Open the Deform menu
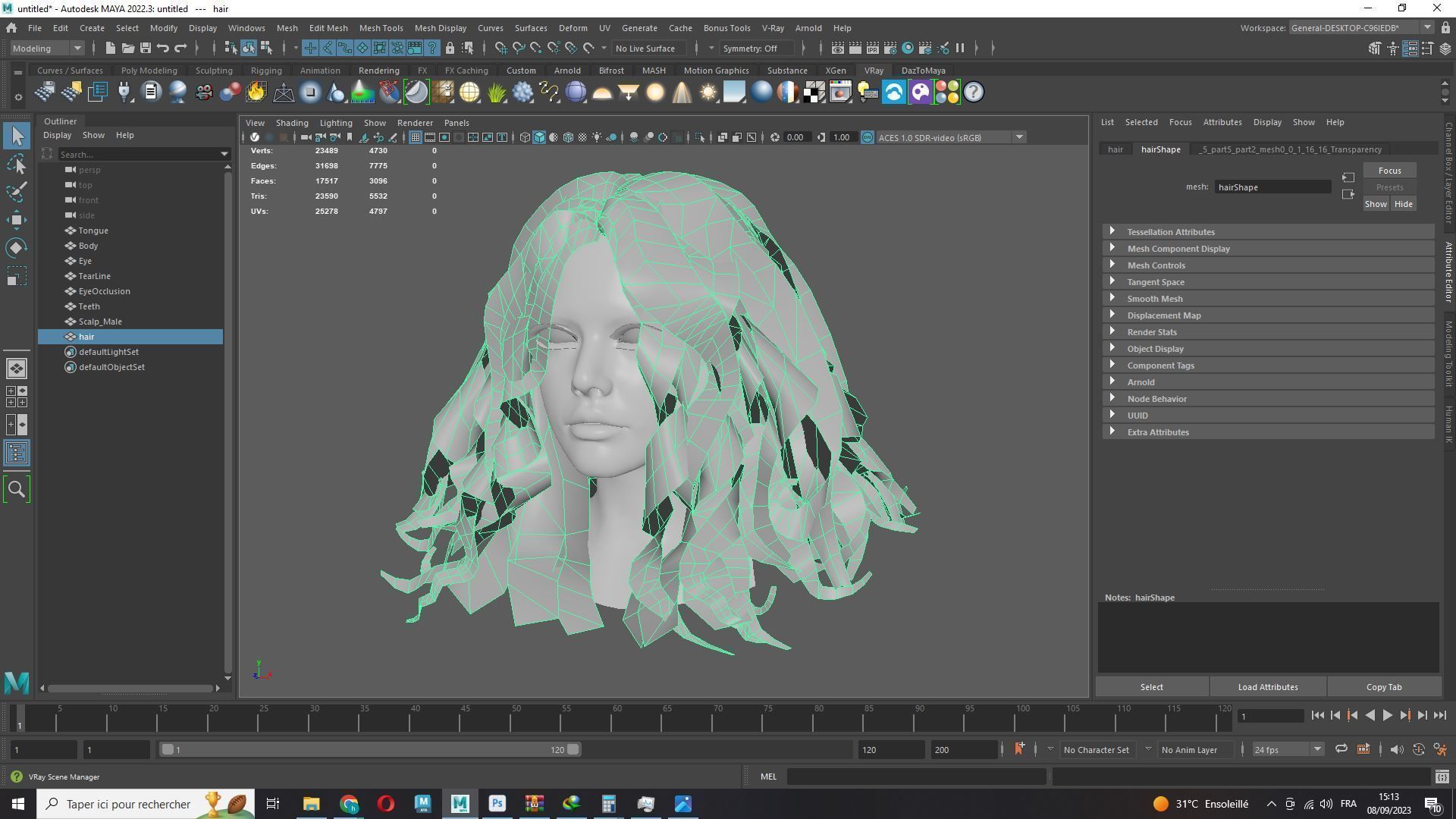The image size is (1456, 819). tap(573, 28)
